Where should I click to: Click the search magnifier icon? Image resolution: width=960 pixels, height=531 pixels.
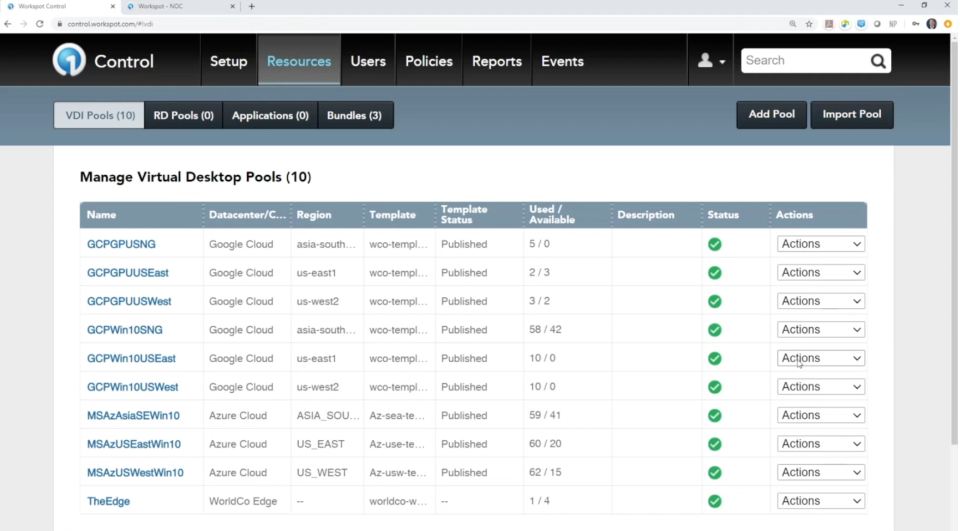878,61
